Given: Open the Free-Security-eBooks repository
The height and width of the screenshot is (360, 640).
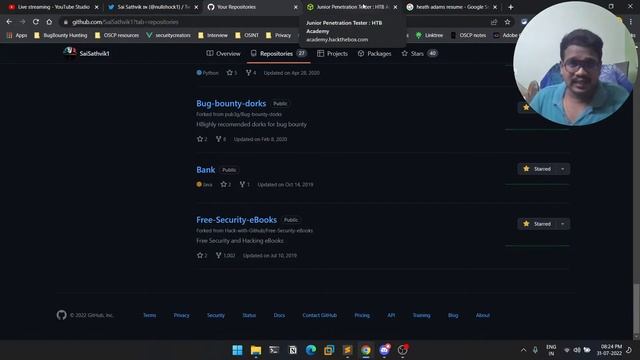Looking at the screenshot, I should [x=237, y=220].
